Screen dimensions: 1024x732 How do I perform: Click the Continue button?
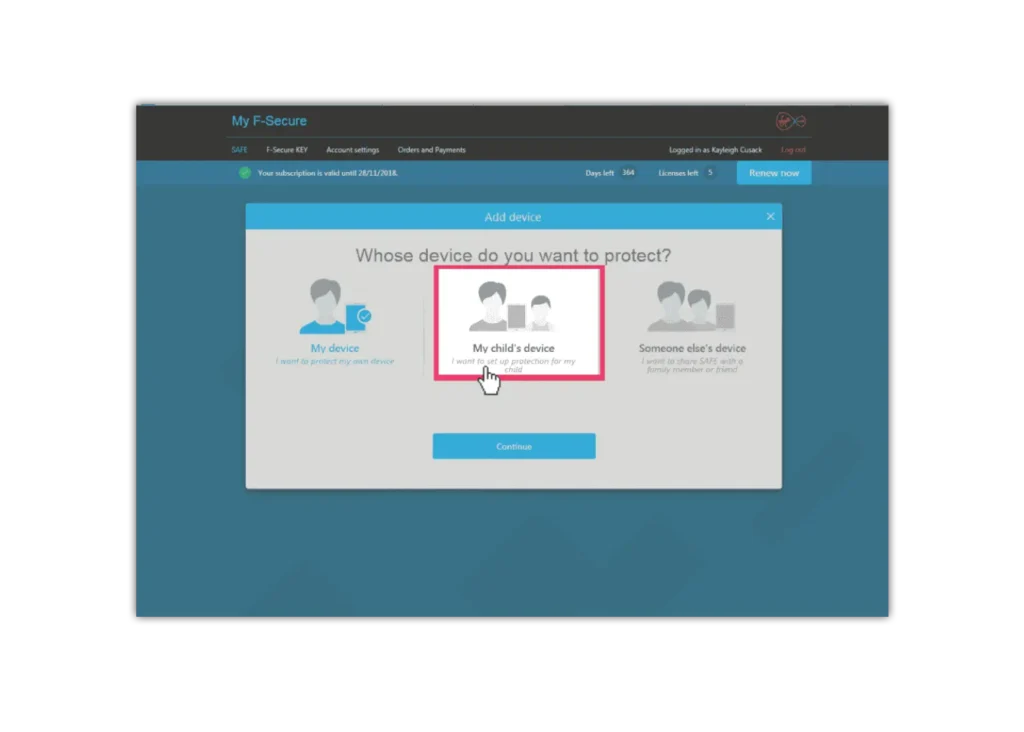tap(514, 446)
